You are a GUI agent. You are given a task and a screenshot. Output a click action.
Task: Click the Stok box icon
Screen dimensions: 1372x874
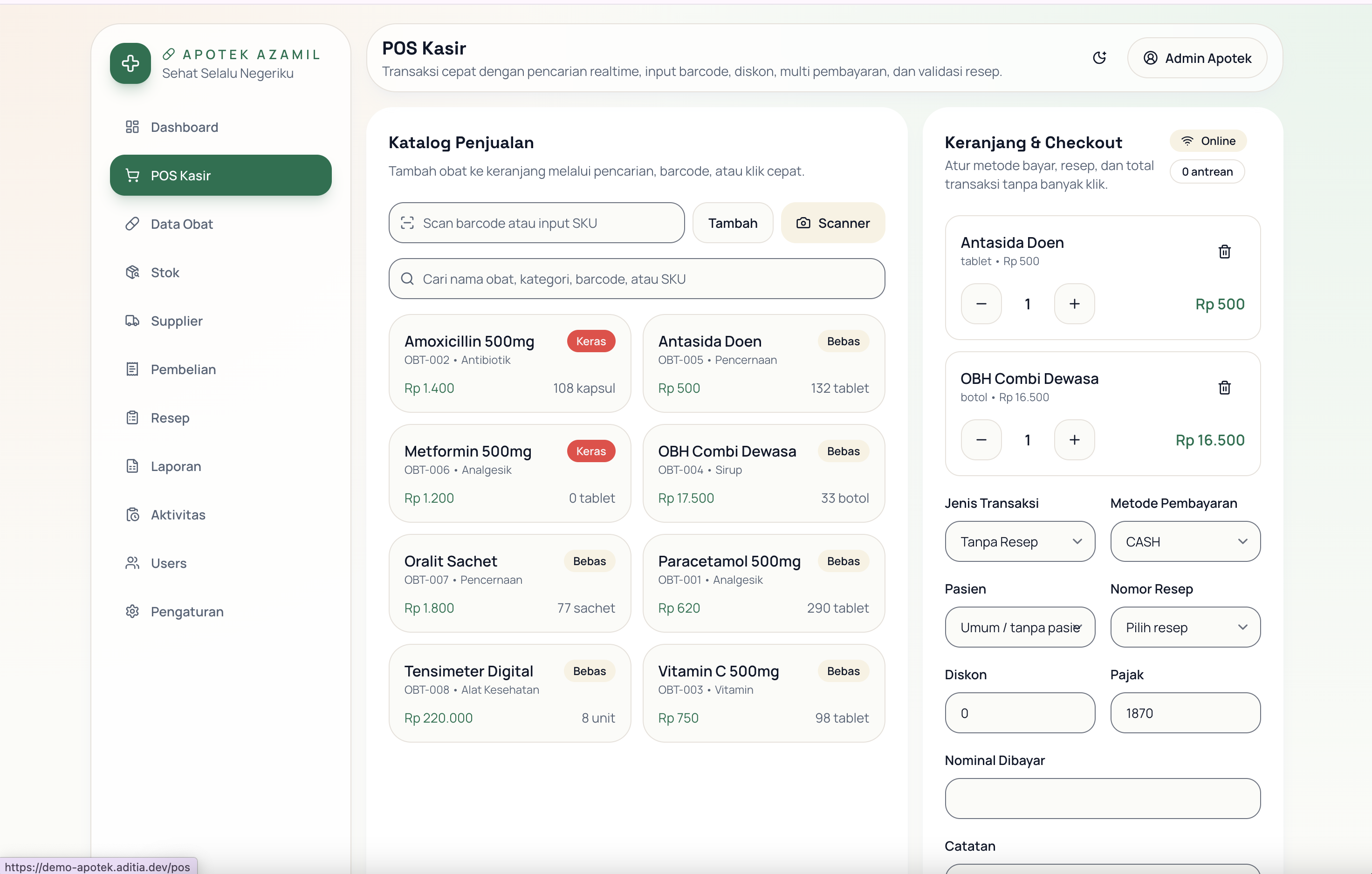pyautogui.click(x=132, y=273)
